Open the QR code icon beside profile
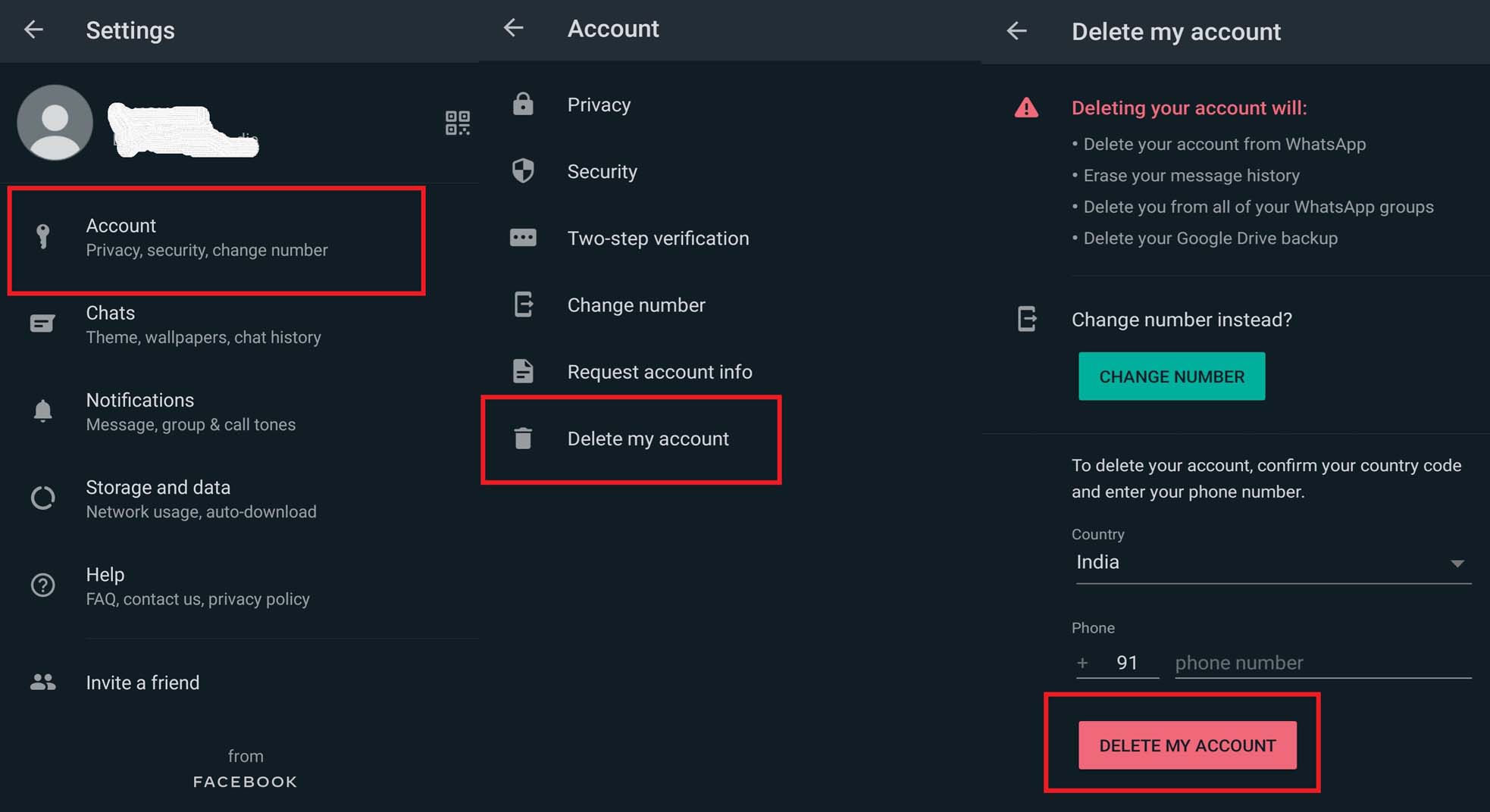This screenshot has height=812, width=1490. (x=457, y=123)
